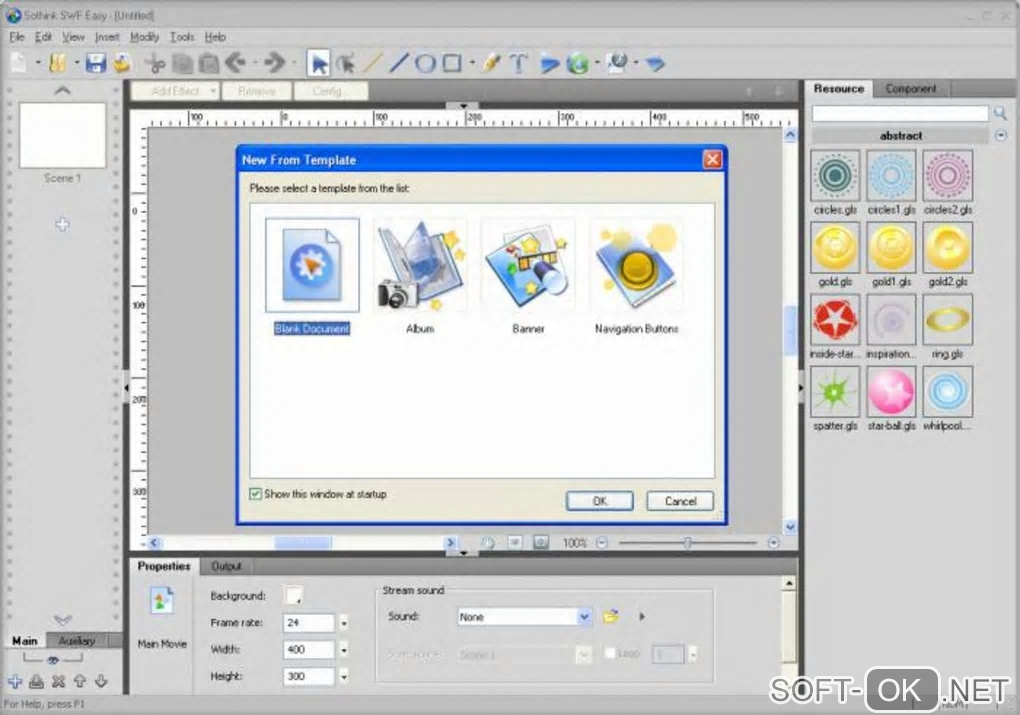Click the play sound triangle icon

tap(642, 616)
